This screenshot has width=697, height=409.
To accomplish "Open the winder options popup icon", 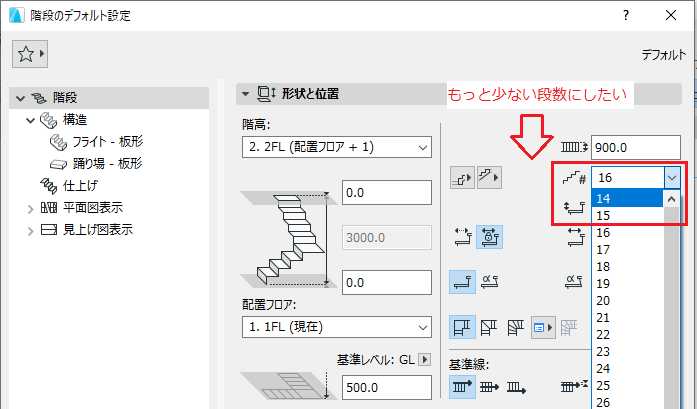I will click(543, 328).
